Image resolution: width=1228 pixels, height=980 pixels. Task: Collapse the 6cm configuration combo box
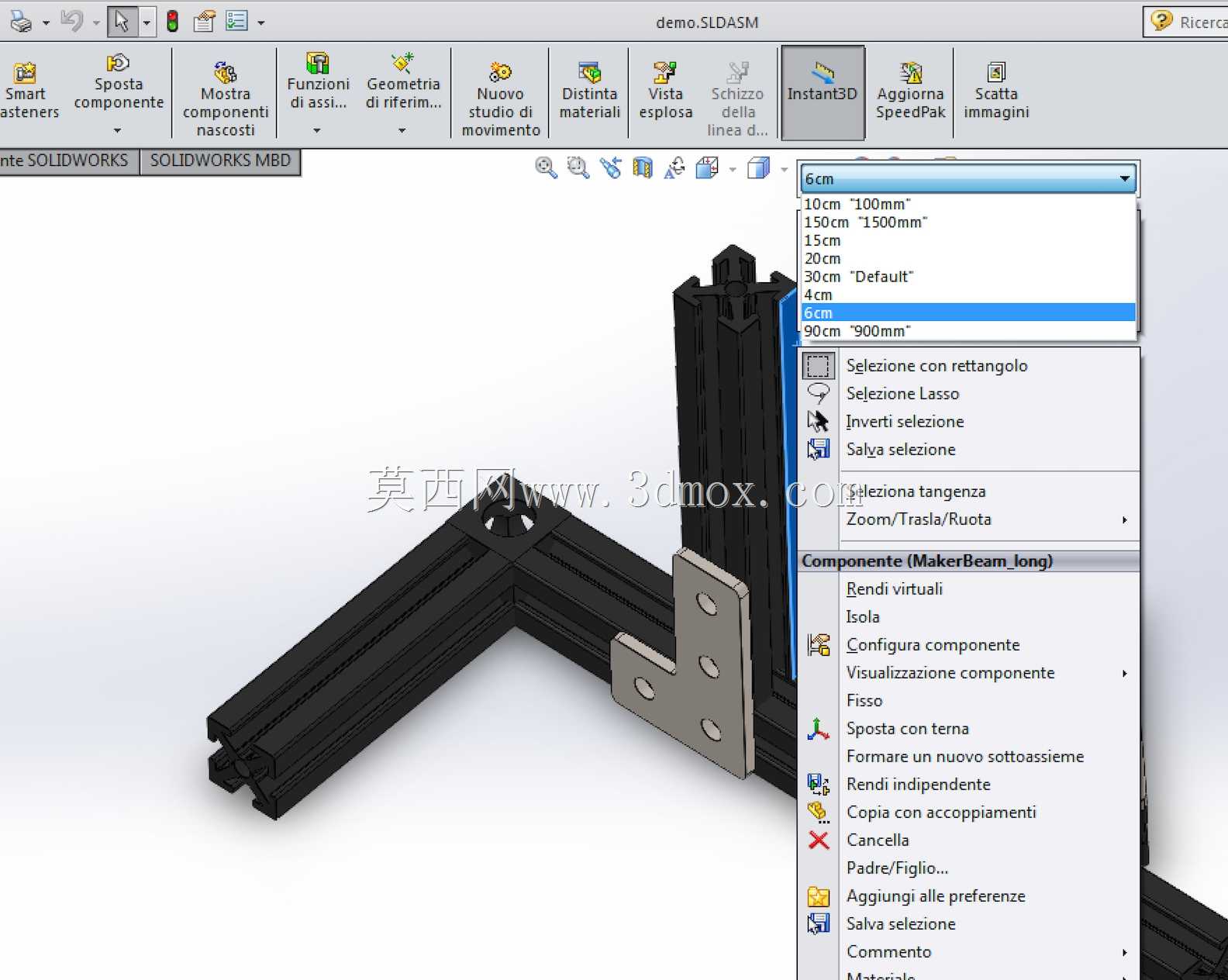[x=1124, y=179]
